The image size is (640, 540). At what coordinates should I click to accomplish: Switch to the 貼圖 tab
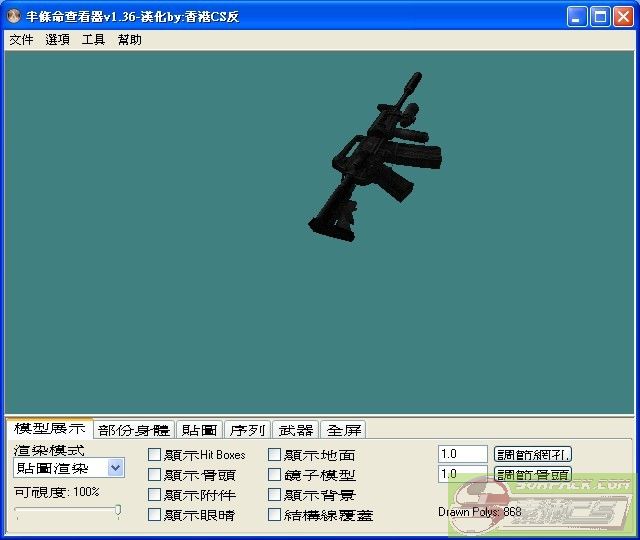199,430
